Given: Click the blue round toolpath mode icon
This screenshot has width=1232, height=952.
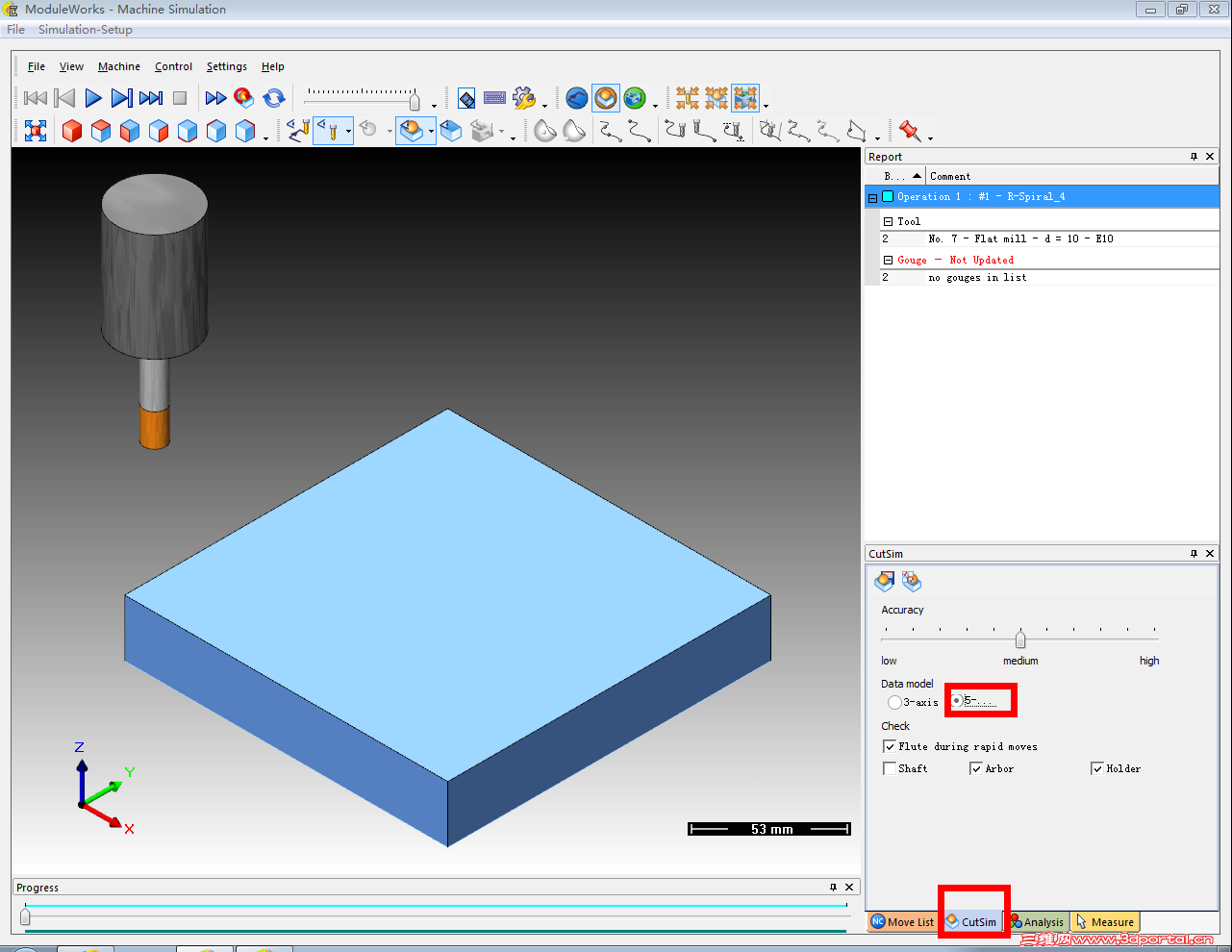Looking at the screenshot, I should point(577,98).
